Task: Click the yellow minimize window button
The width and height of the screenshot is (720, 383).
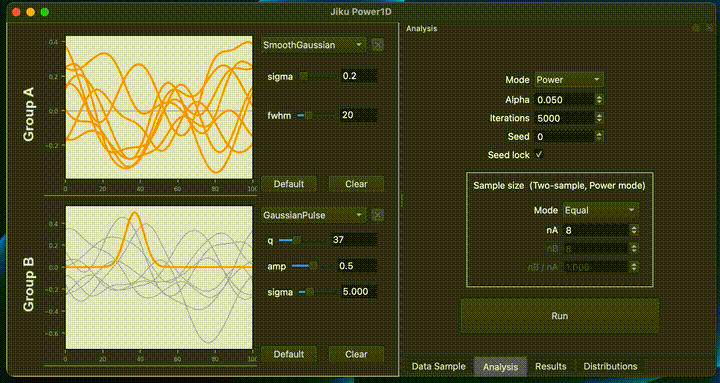Action: click(30, 12)
